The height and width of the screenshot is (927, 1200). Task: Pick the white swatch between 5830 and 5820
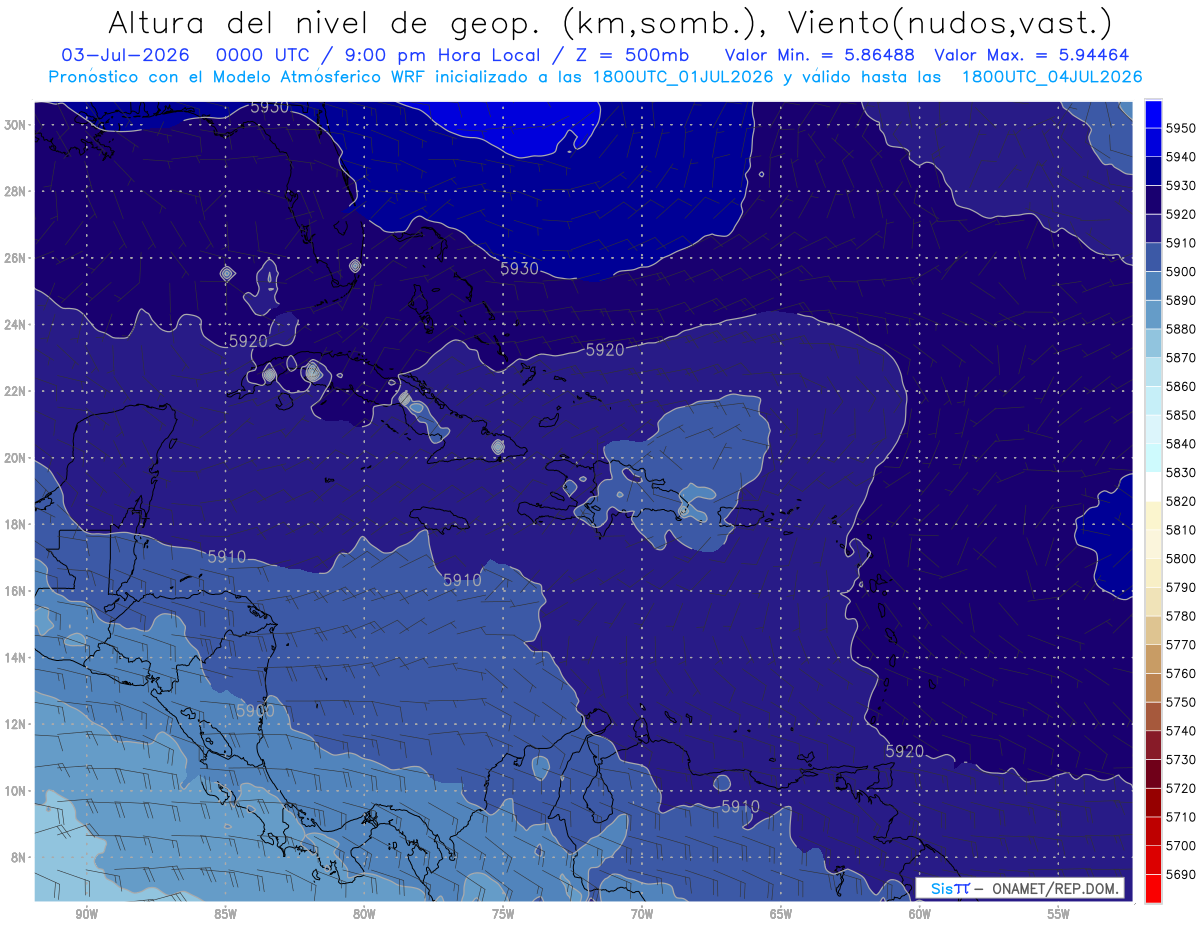pyautogui.click(x=1153, y=487)
